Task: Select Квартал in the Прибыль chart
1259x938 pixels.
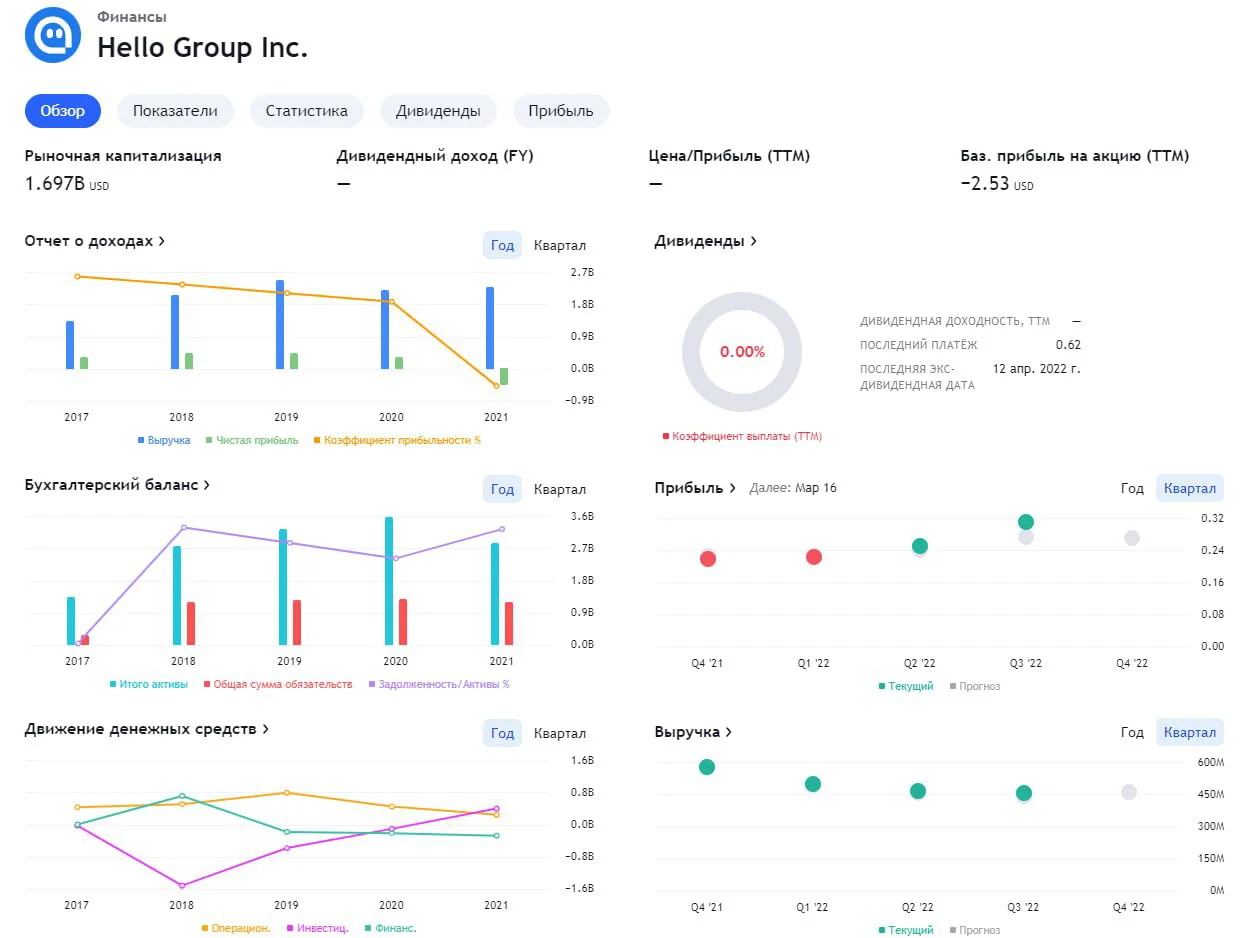Action: 1190,488
